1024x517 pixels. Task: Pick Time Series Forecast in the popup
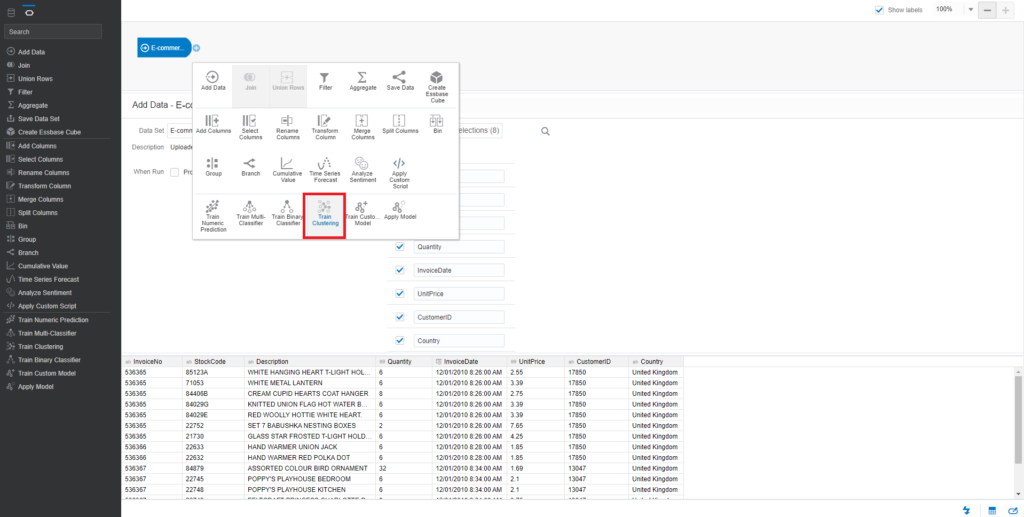(x=325, y=170)
